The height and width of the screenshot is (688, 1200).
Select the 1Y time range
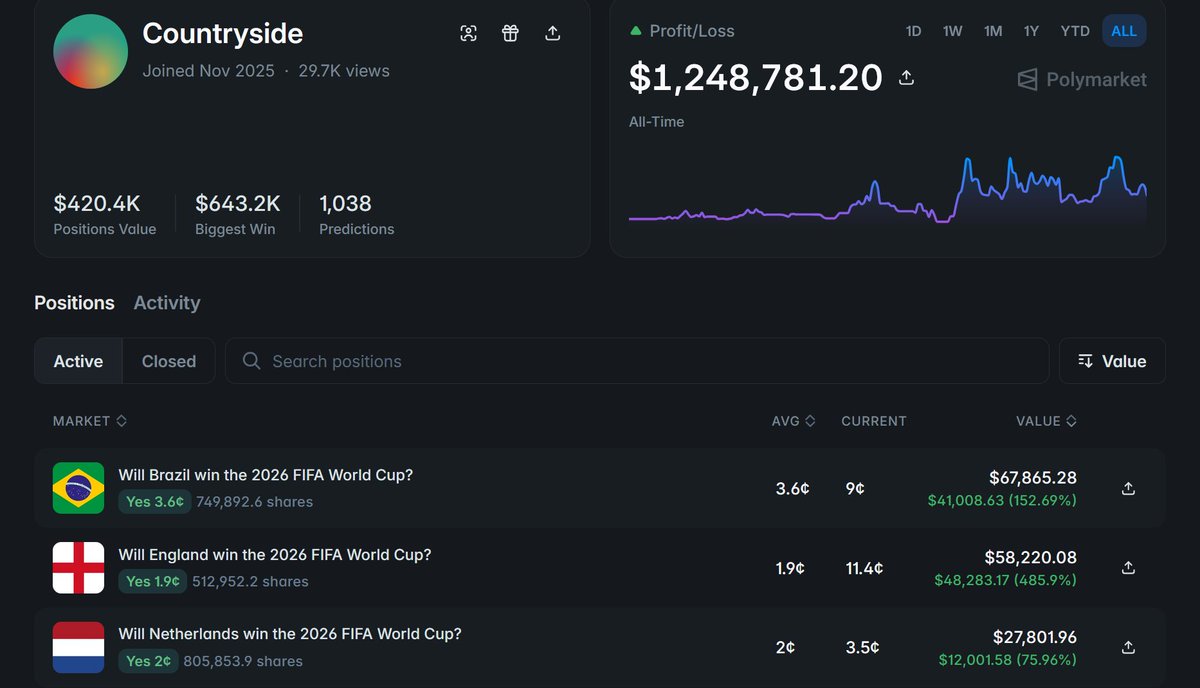point(1031,31)
